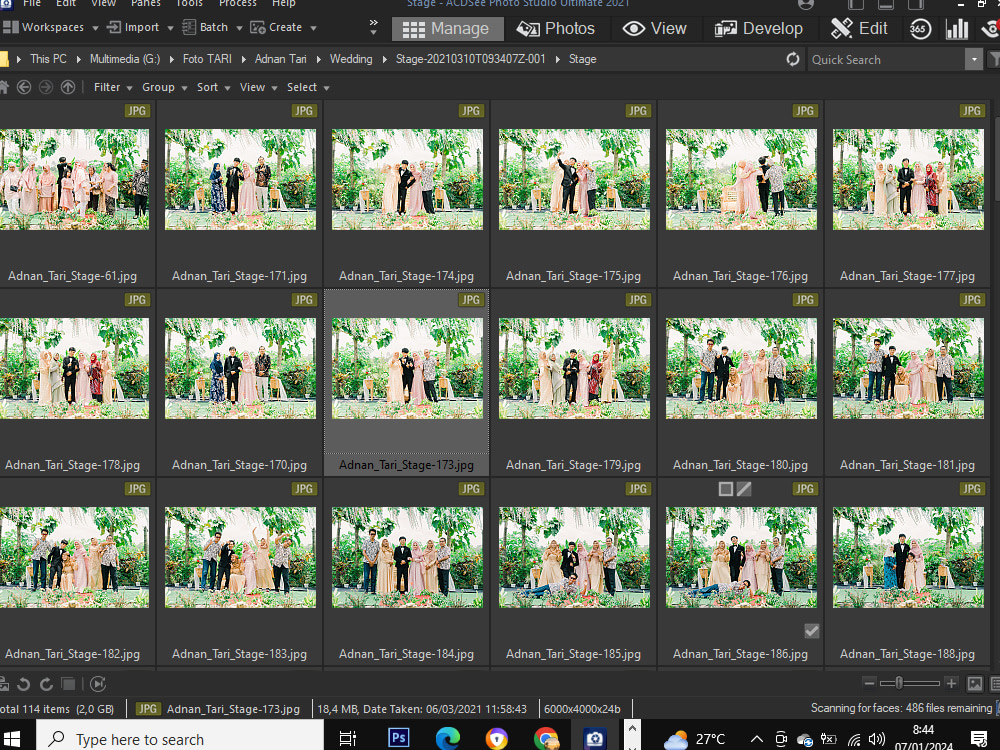This screenshot has height=750, width=1000.
Task: Refresh the current folder with the sync icon
Action: coord(792,59)
